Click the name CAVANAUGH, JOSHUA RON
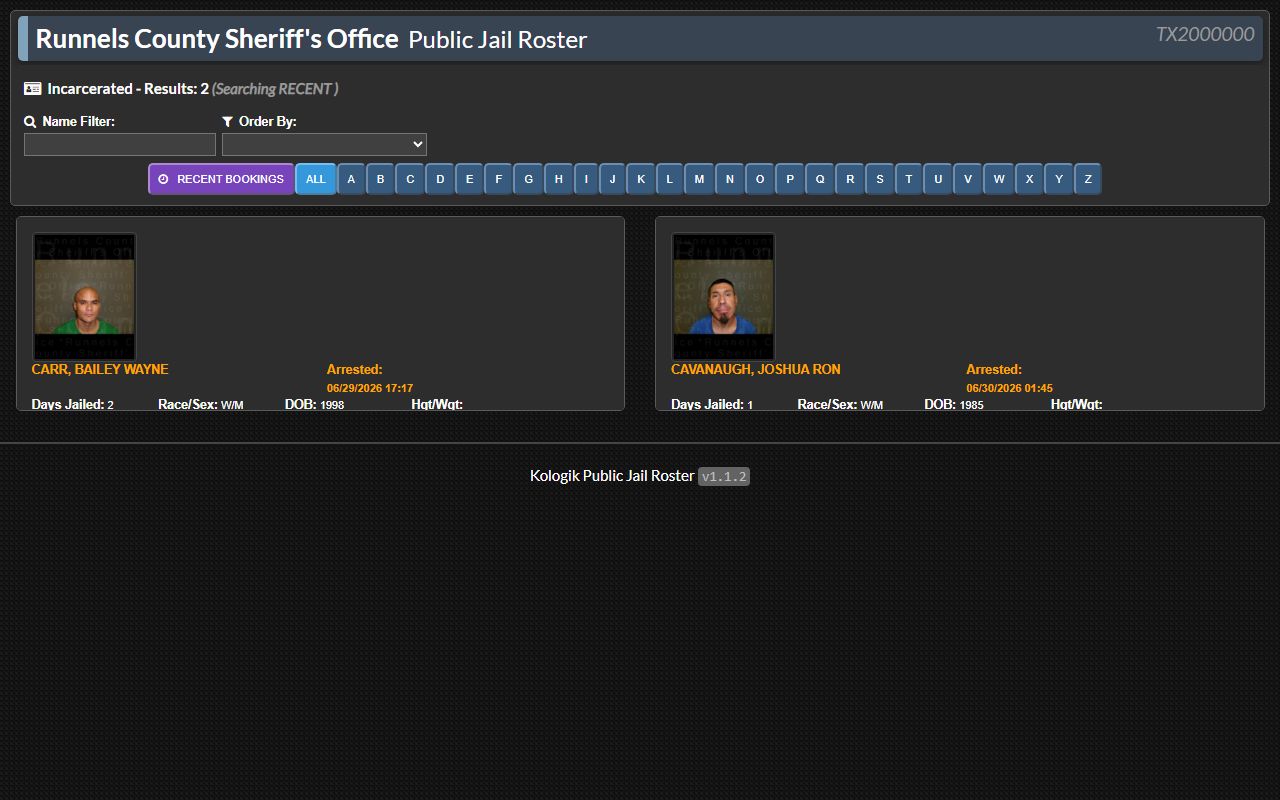Screen dimensions: 1280x800 tap(756, 369)
